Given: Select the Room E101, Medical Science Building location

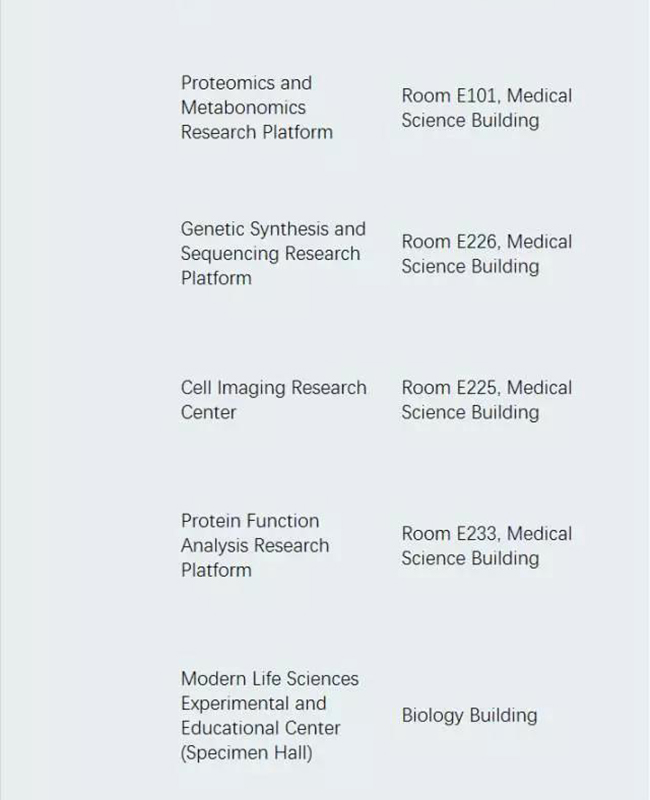Looking at the screenshot, I should click(486, 108).
